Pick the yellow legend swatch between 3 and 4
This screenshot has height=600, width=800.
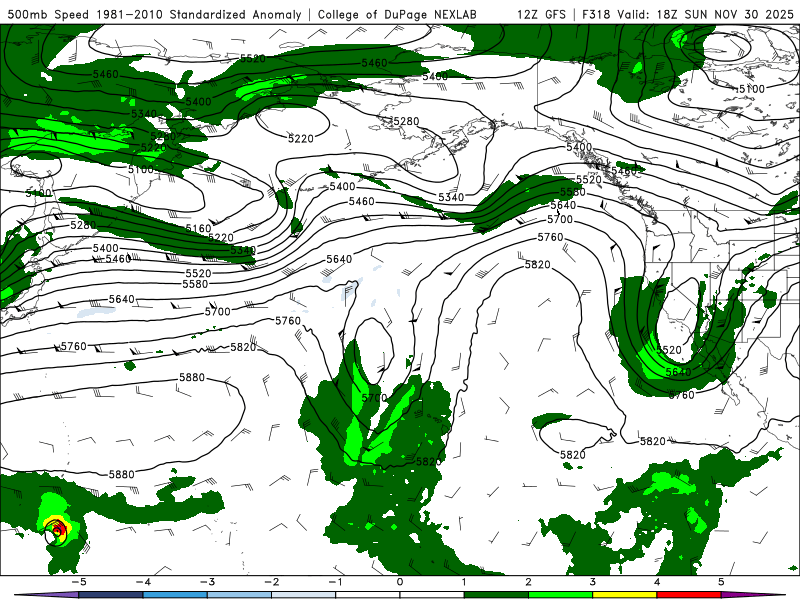click(x=624, y=595)
